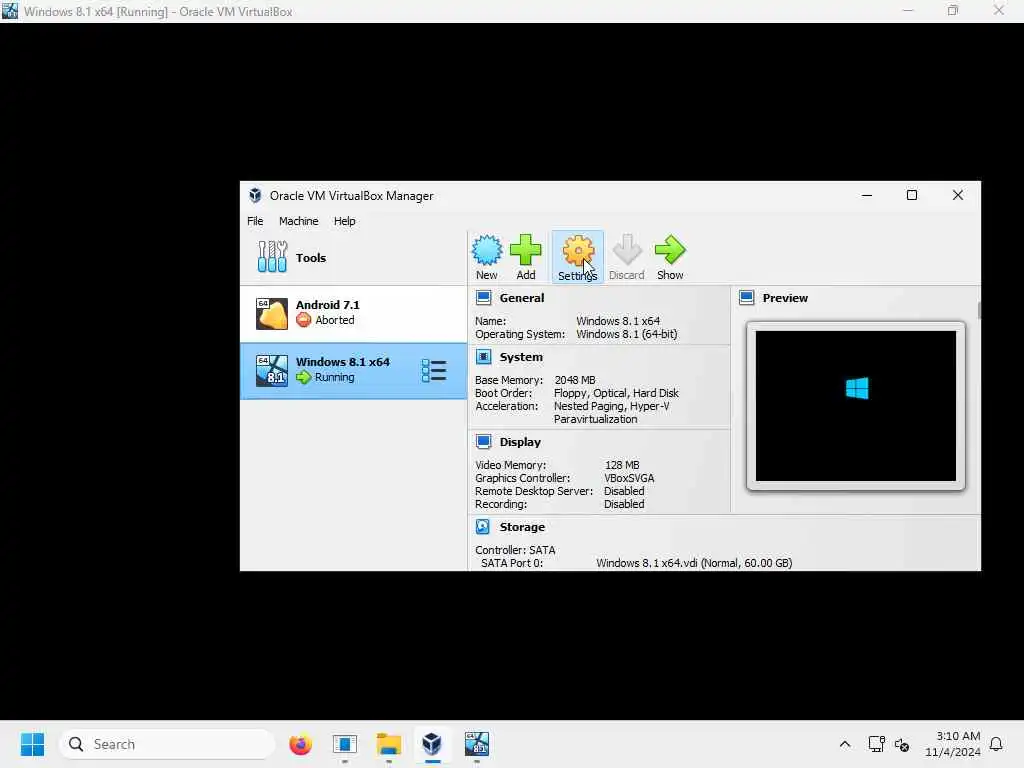The height and width of the screenshot is (768, 1024).
Task: Open the System section heading link
Action: (x=520, y=357)
